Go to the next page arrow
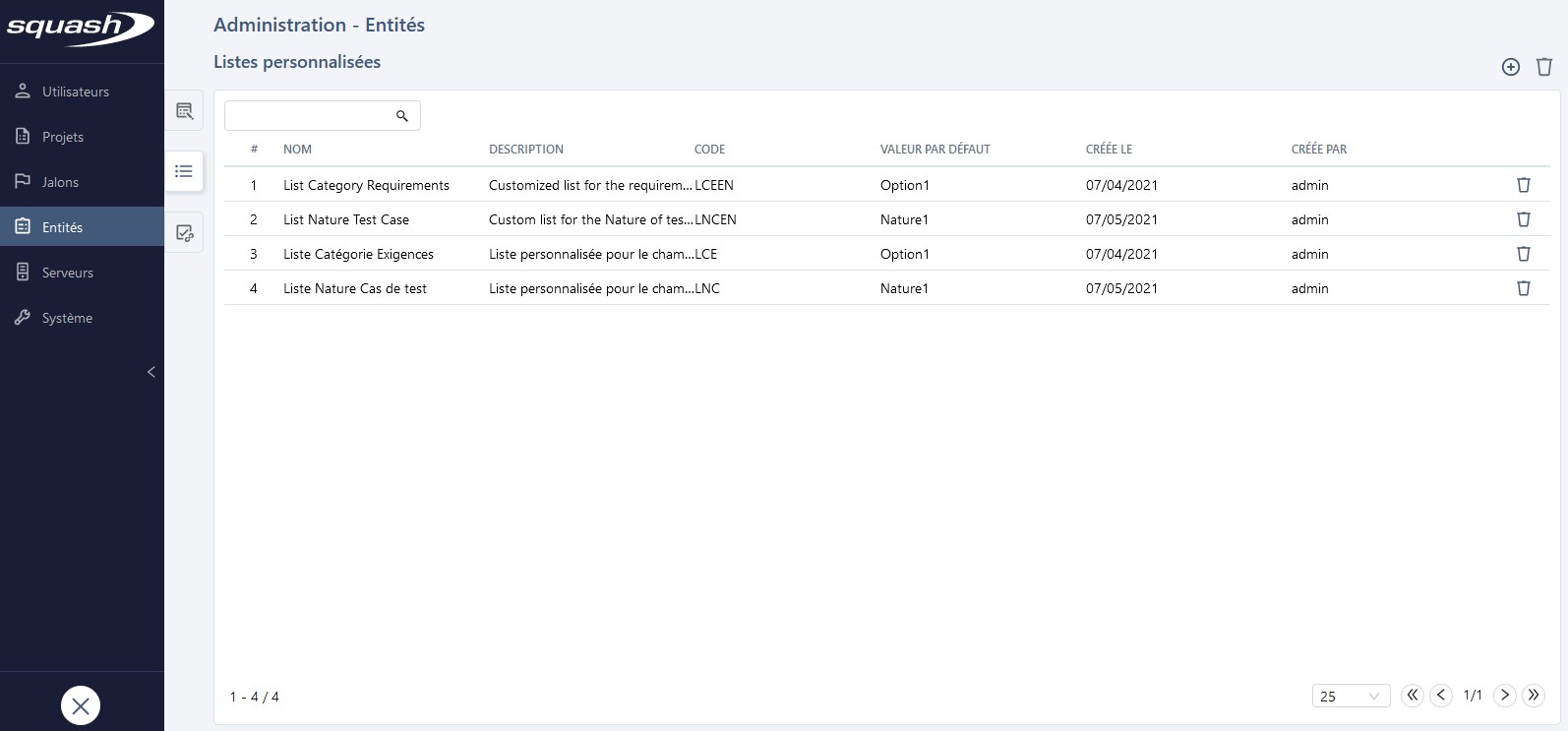1568x731 pixels. point(1504,696)
